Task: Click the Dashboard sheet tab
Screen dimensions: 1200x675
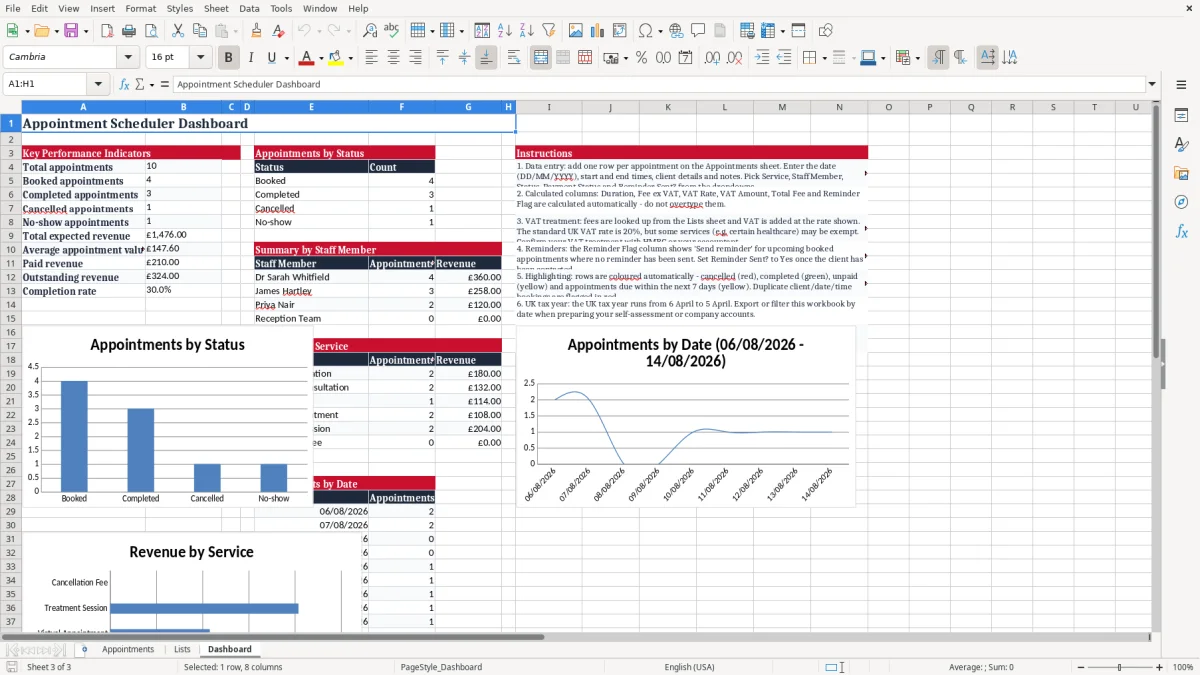Action: (230, 649)
